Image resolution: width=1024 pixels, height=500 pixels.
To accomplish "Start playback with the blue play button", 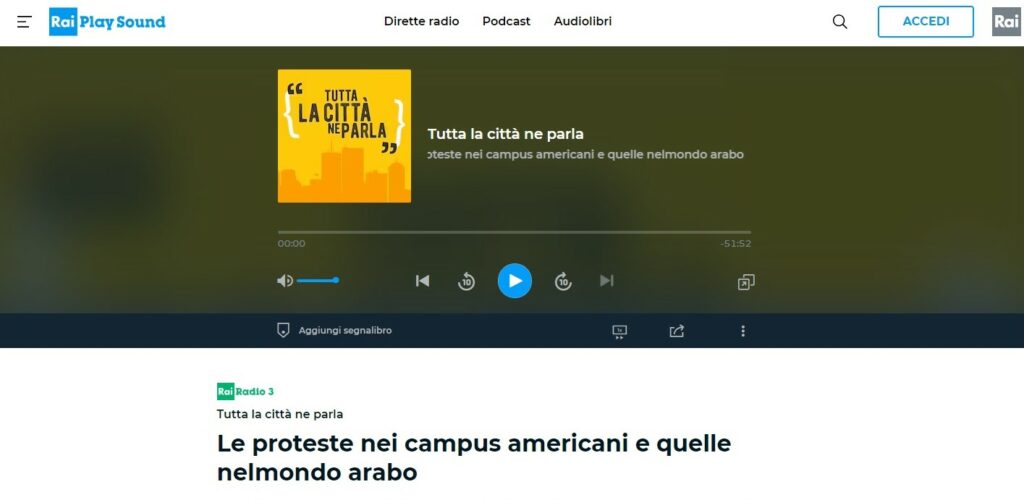I will point(515,281).
